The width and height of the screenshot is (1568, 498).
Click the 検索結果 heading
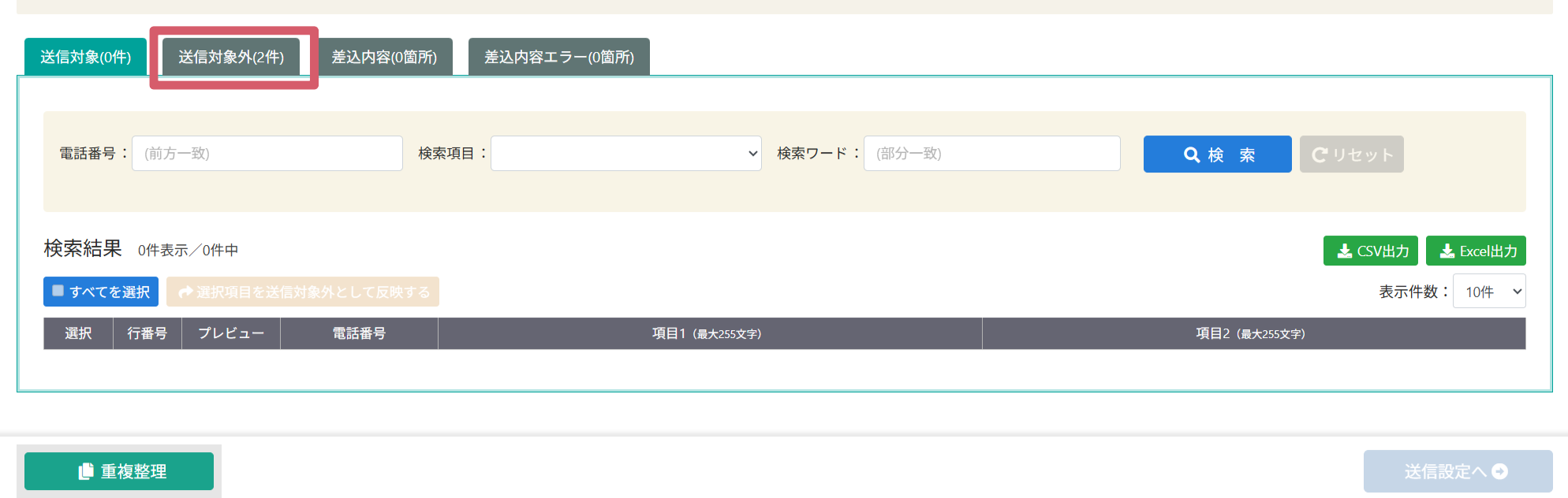(83, 248)
